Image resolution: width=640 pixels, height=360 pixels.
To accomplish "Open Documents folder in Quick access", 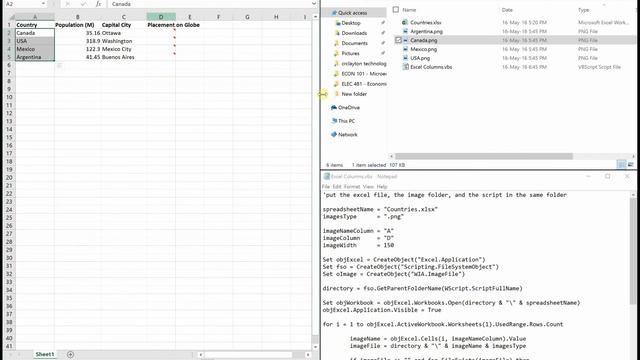I will [x=354, y=43].
